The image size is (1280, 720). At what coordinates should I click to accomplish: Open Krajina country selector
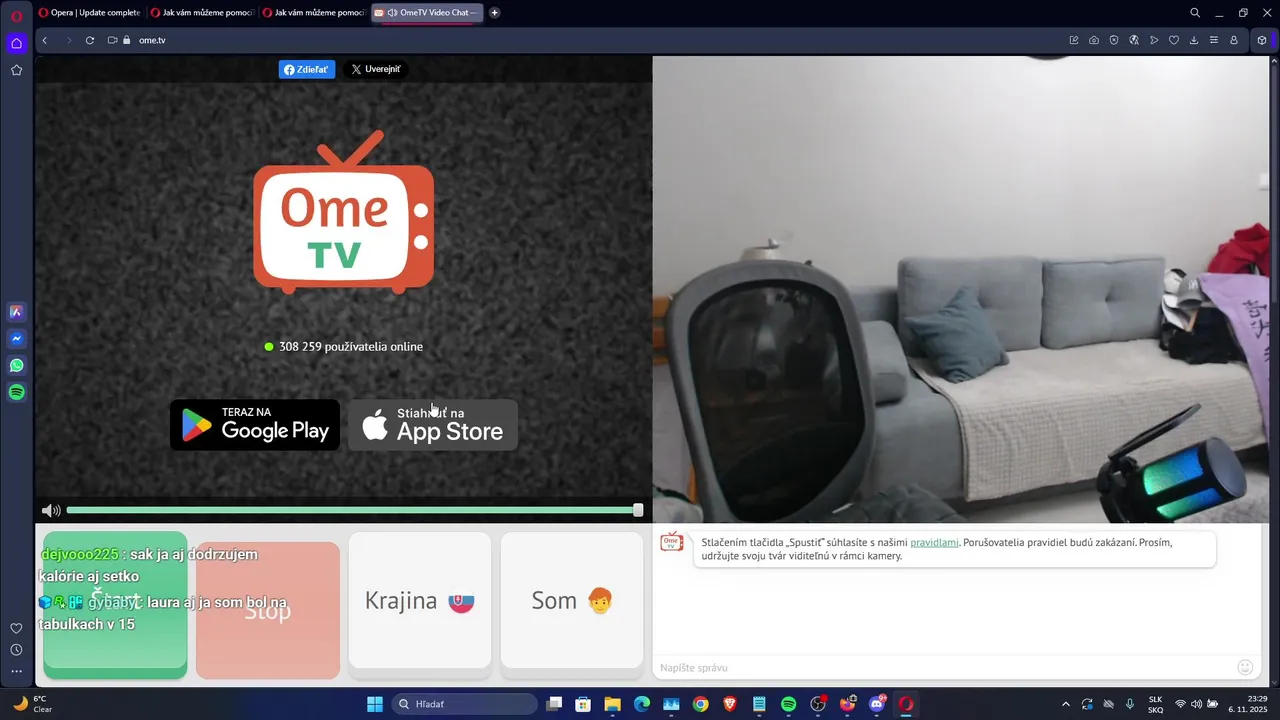click(x=420, y=600)
